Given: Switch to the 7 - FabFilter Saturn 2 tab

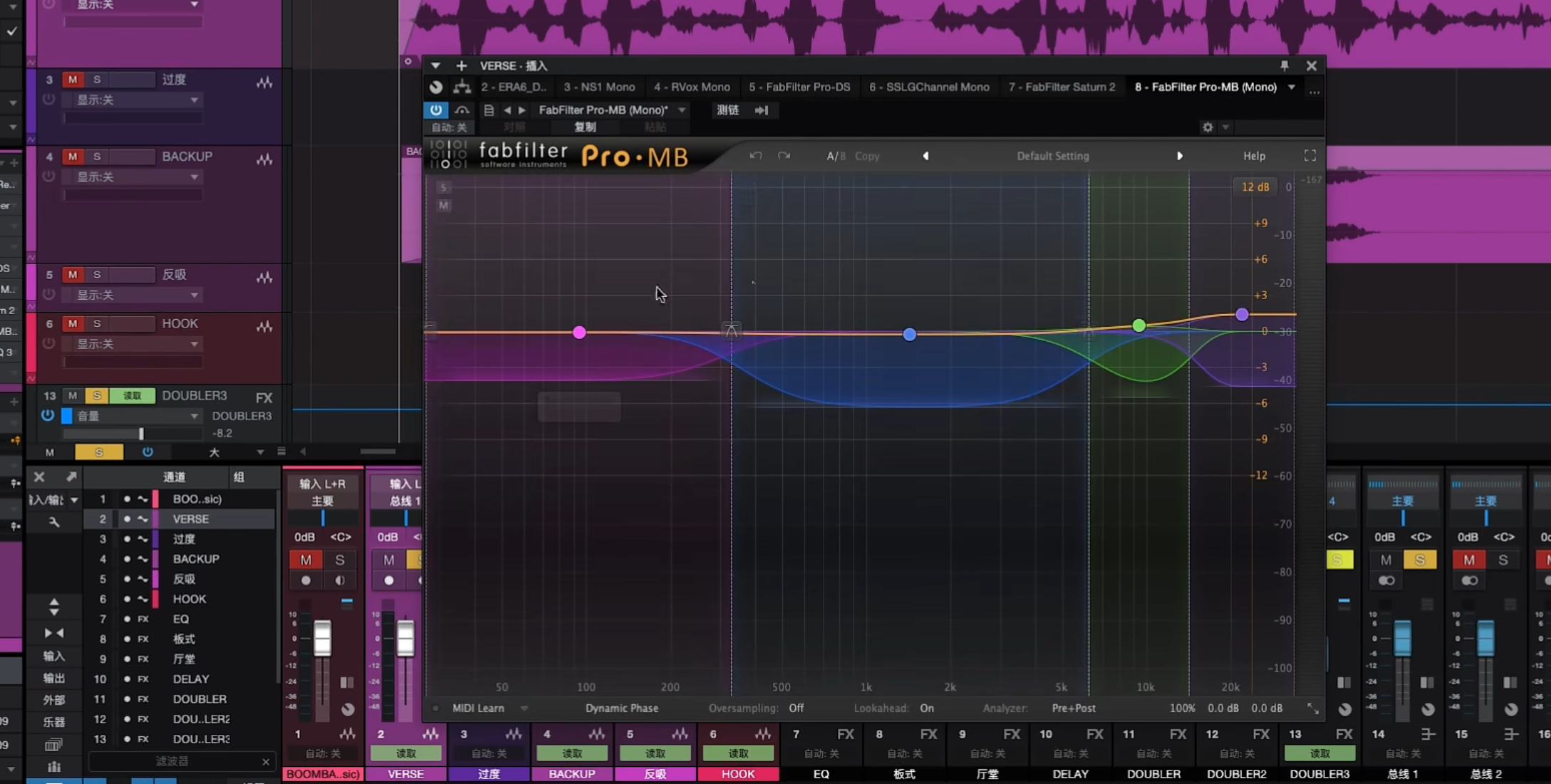Looking at the screenshot, I should click(1062, 87).
